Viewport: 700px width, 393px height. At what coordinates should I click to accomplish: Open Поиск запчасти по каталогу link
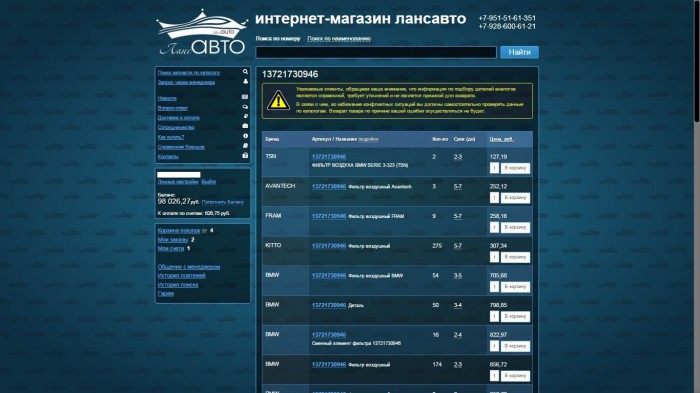(x=188, y=72)
